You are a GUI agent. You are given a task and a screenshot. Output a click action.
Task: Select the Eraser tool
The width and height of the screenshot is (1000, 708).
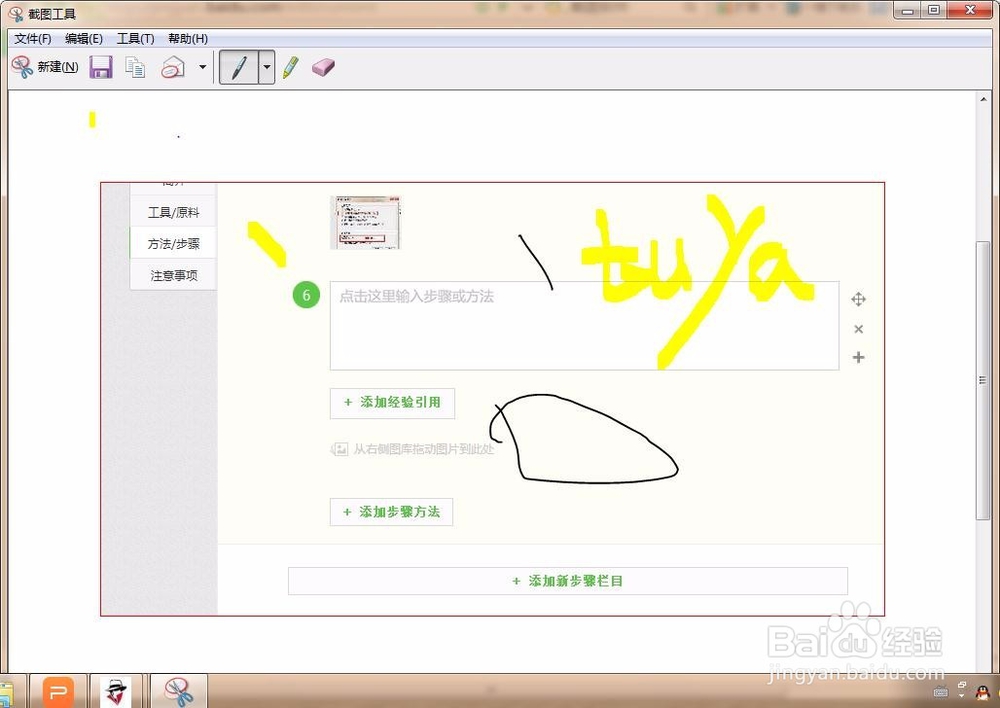point(322,67)
